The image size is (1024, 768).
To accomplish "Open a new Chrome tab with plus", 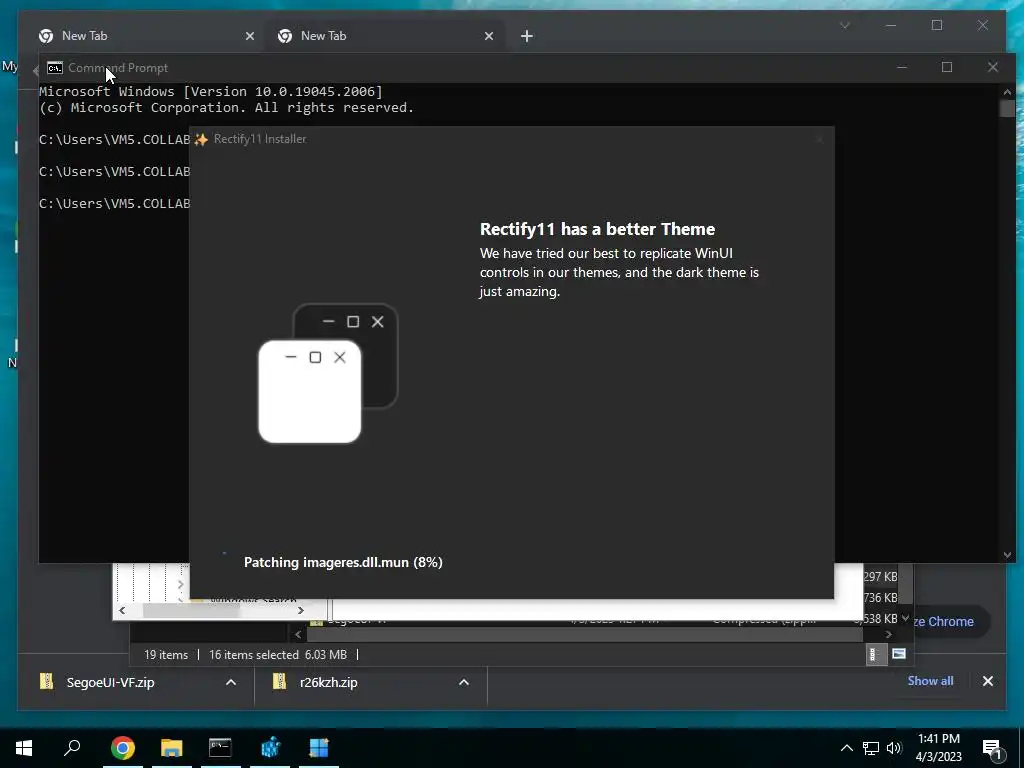I will 527,37.
